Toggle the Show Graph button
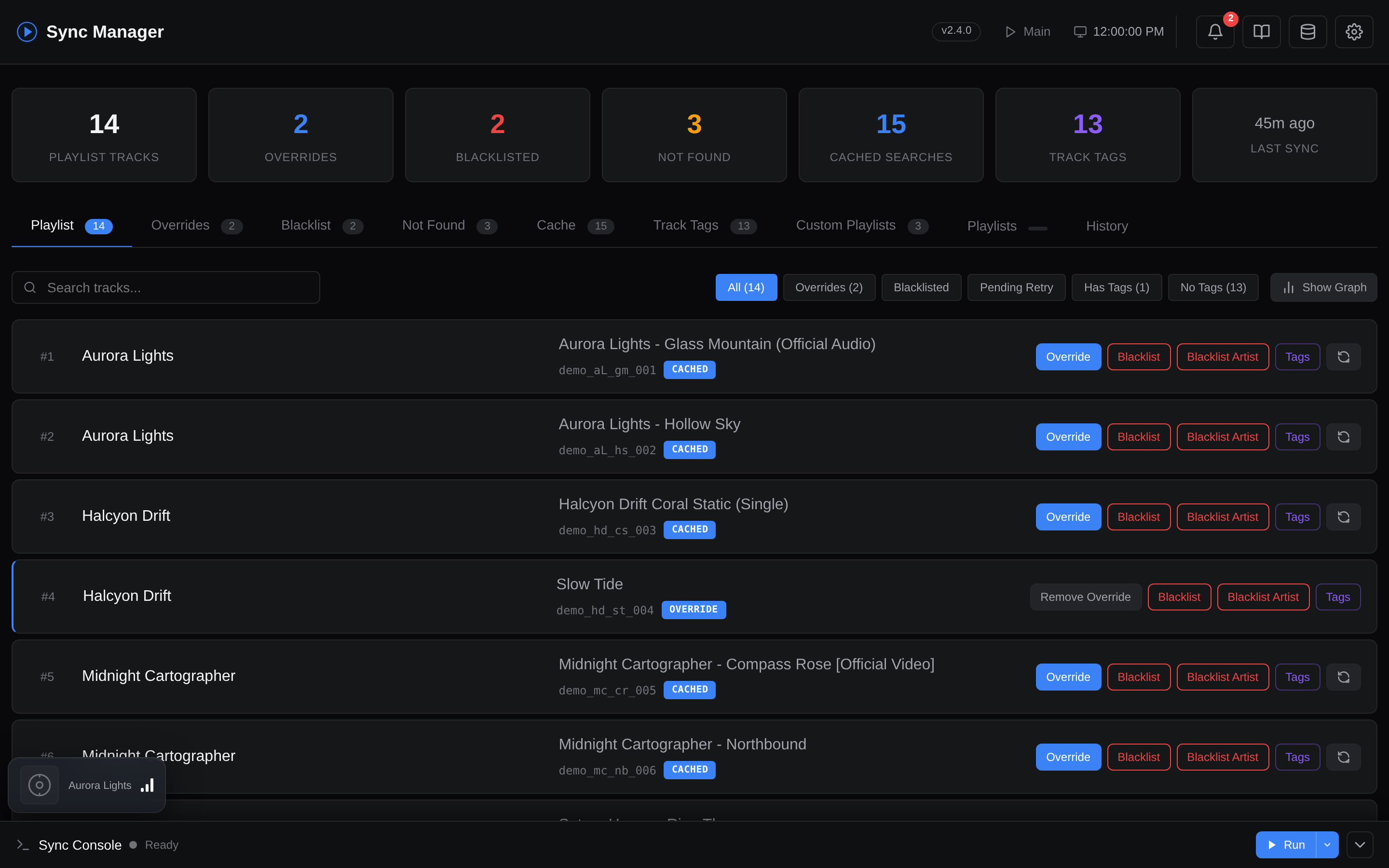 coord(1323,287)
